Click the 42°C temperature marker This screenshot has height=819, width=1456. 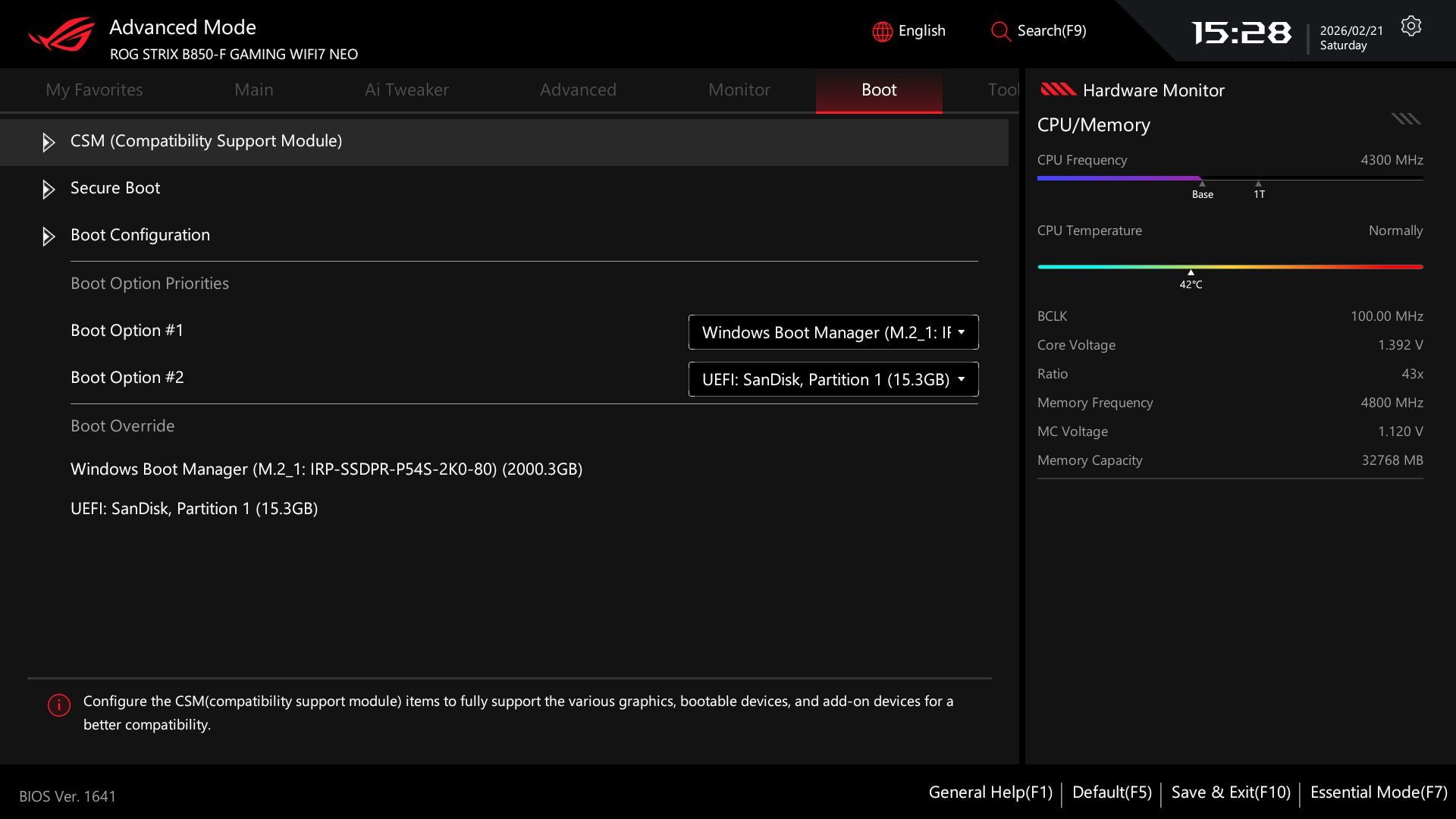[x=1191, y=281]
